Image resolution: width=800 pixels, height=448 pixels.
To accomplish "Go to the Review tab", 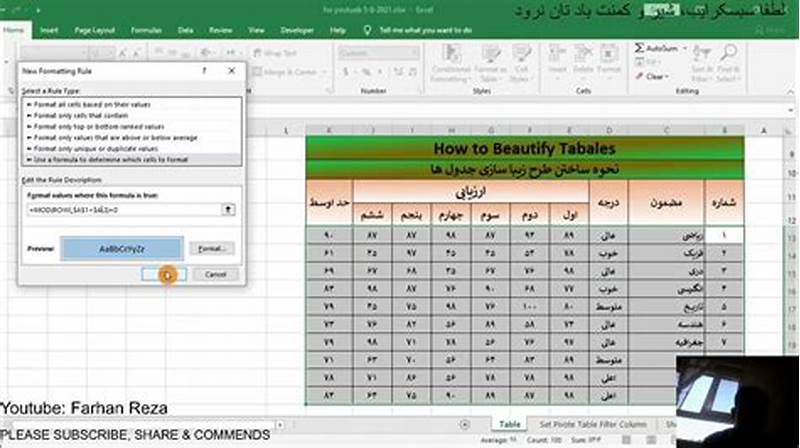I will pos(220,30).
